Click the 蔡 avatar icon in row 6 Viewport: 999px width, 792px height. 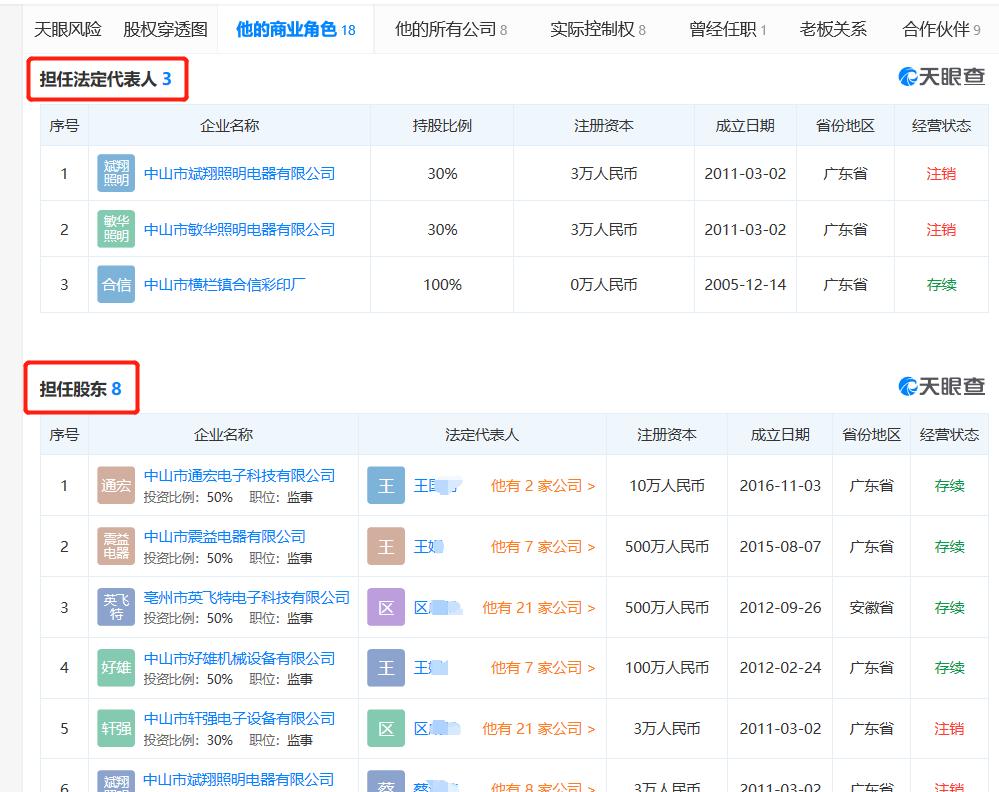(385, 786)
